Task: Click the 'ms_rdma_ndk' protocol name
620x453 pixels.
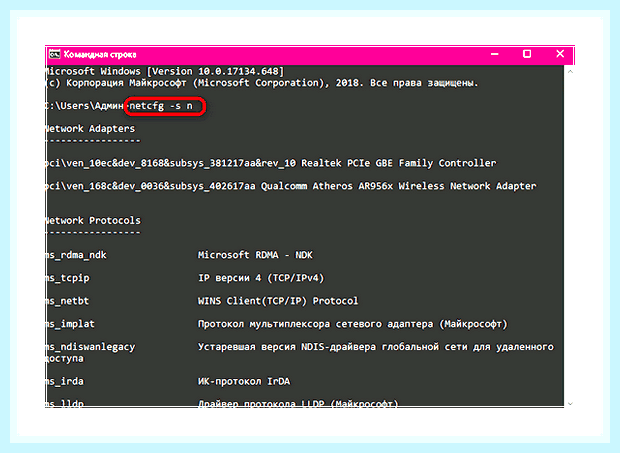Action: point(76,255)
